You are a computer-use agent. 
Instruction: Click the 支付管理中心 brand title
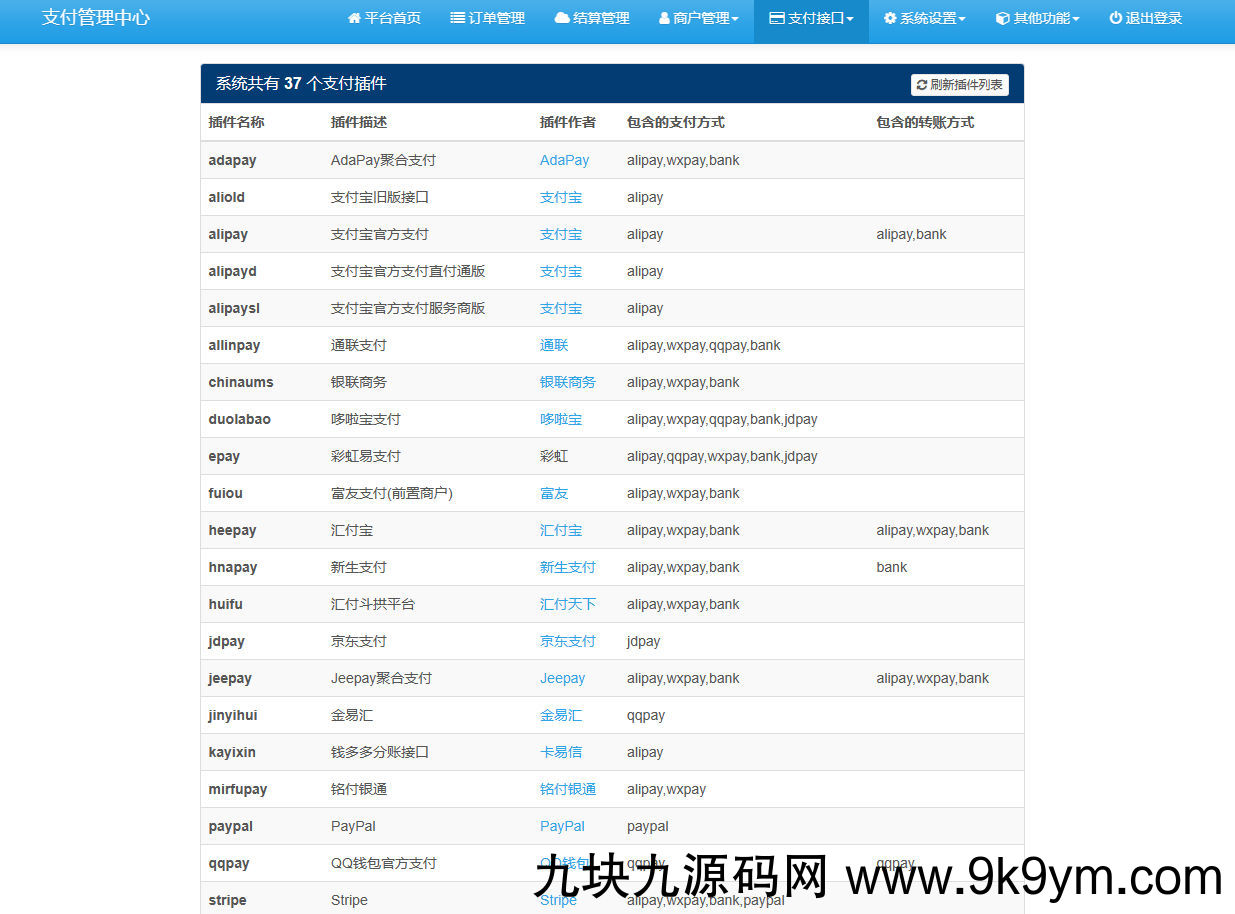pos(96,18)
